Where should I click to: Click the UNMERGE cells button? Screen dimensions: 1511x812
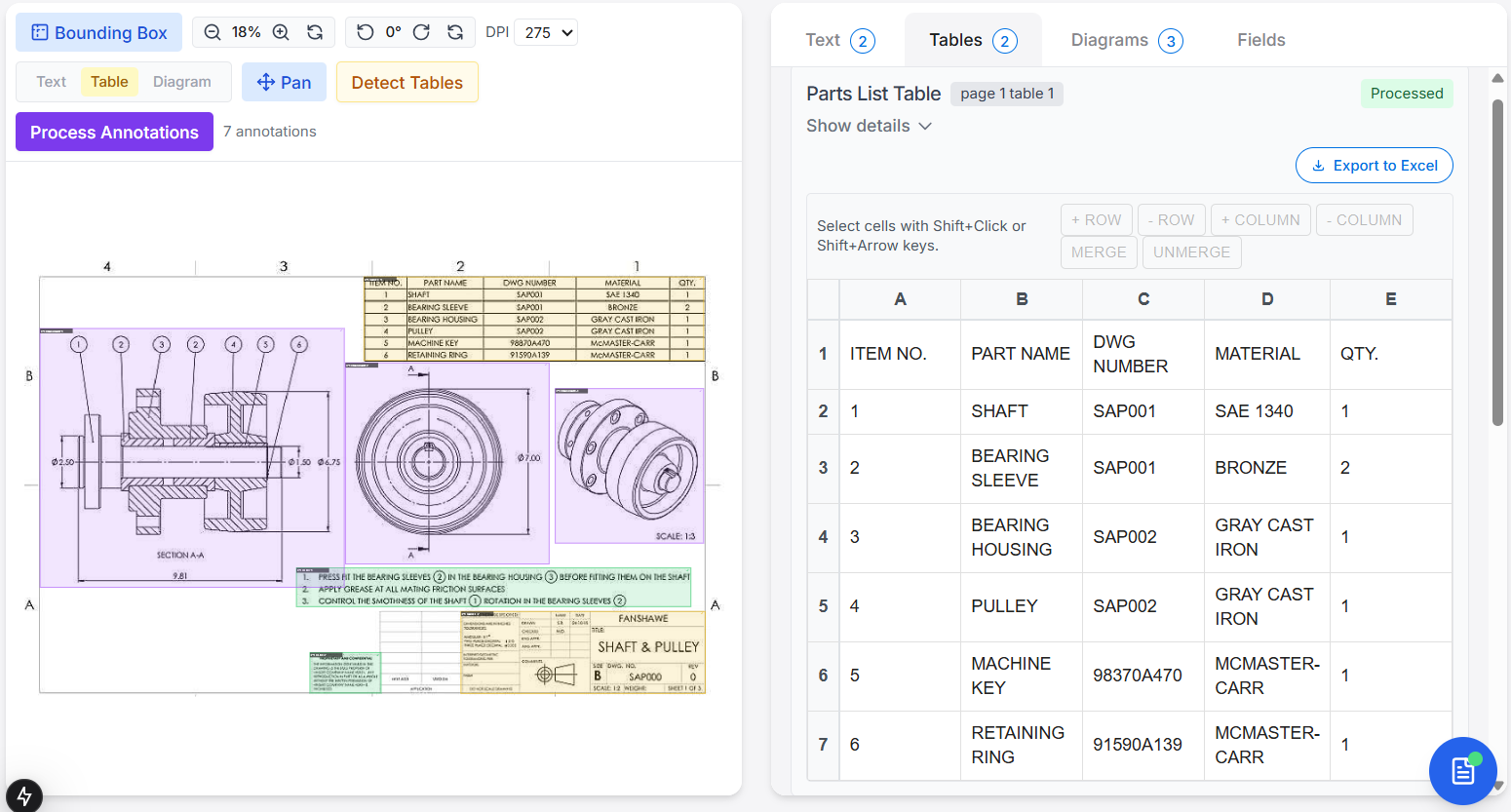1191,251
